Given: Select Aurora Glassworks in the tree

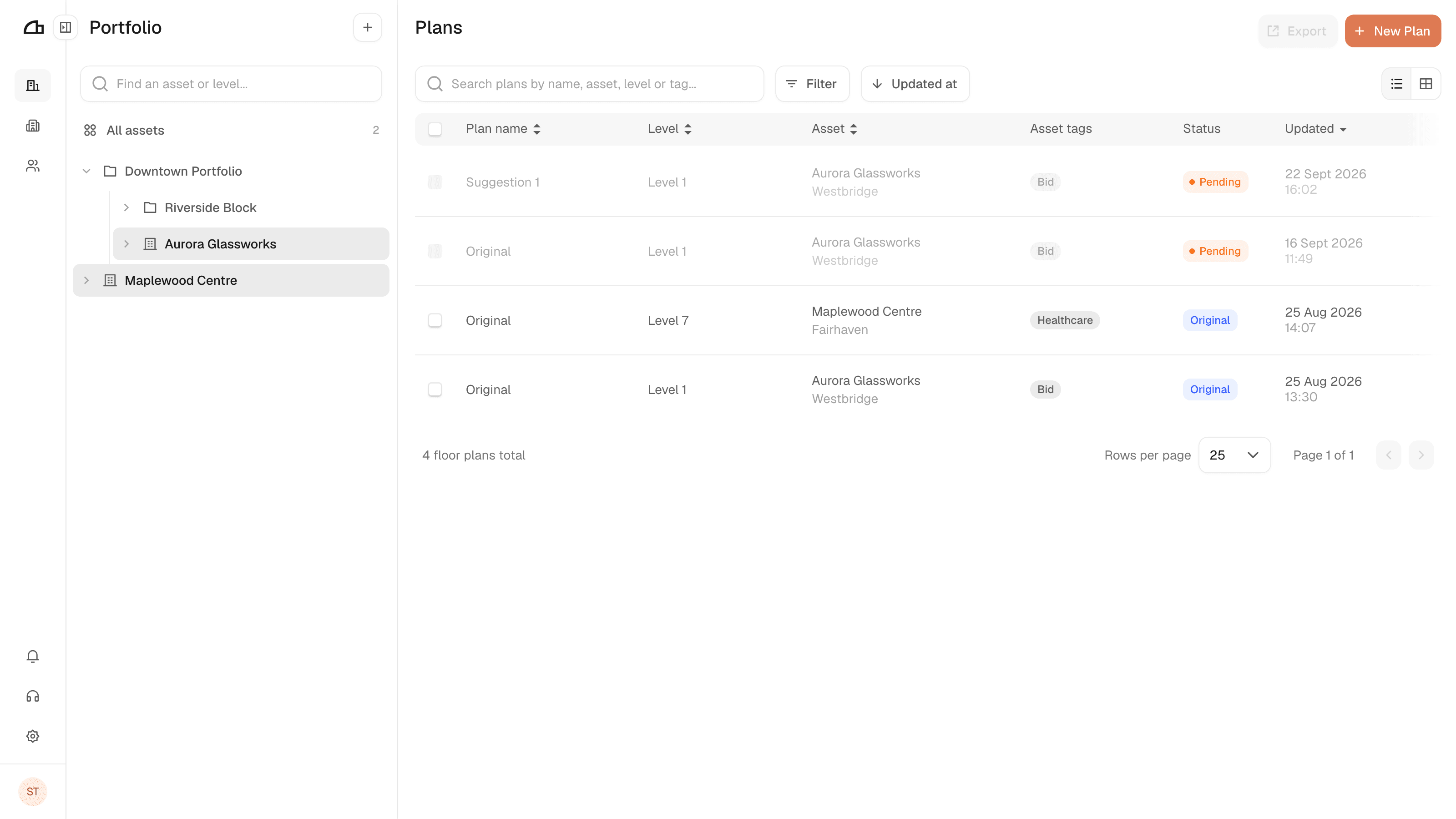Looking at the screenshot, I should 251,244.
